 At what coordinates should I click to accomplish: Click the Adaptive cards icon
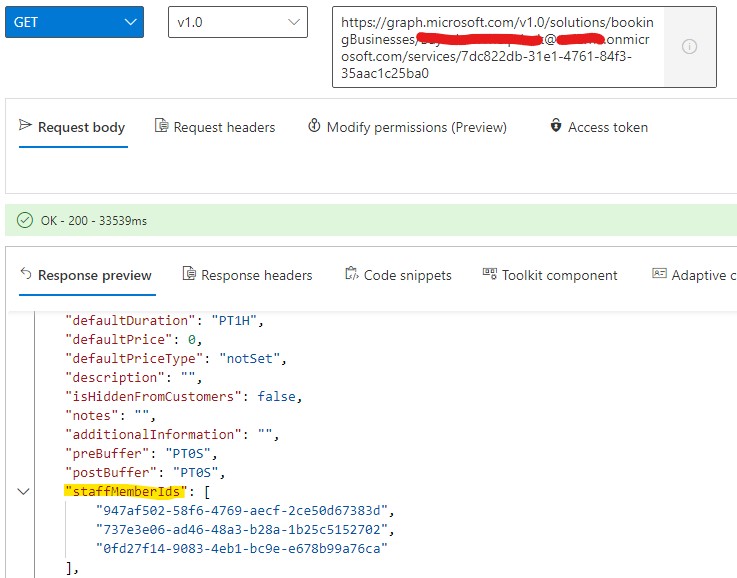[659, 273]
